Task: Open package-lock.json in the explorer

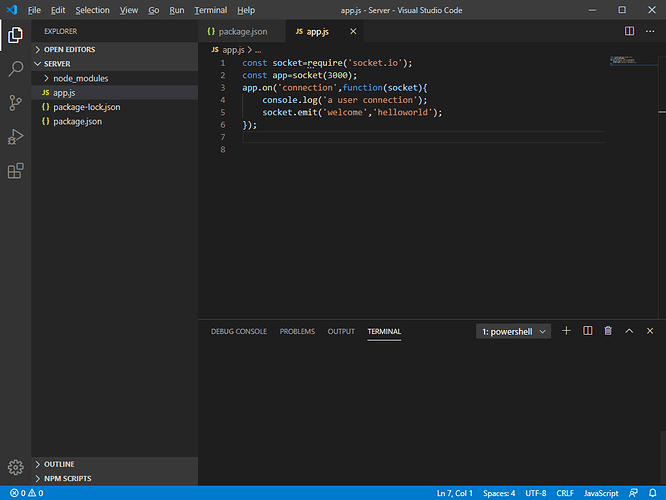Action: coord(86,107)
